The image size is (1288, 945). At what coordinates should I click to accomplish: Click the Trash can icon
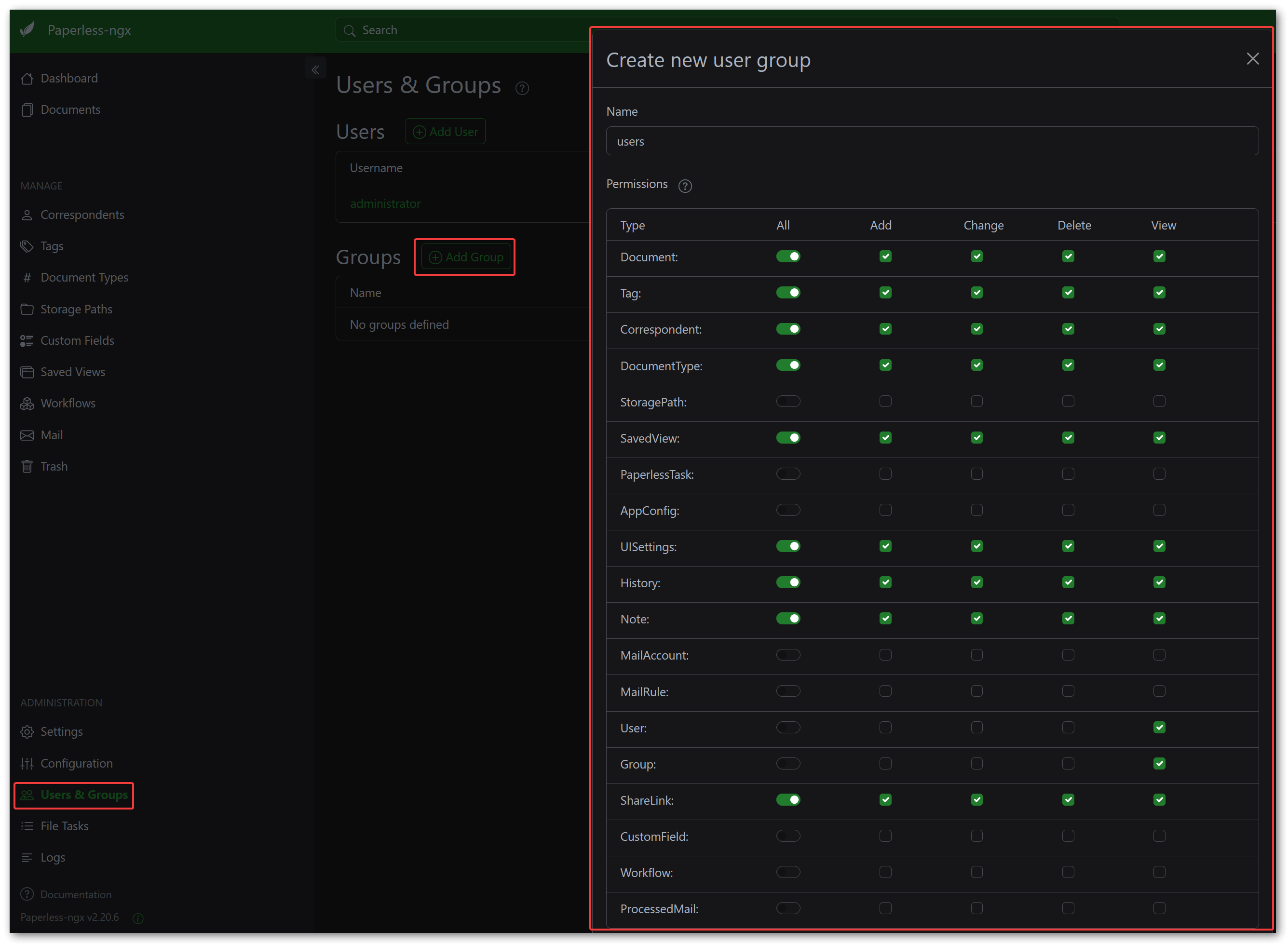point(27,466)
